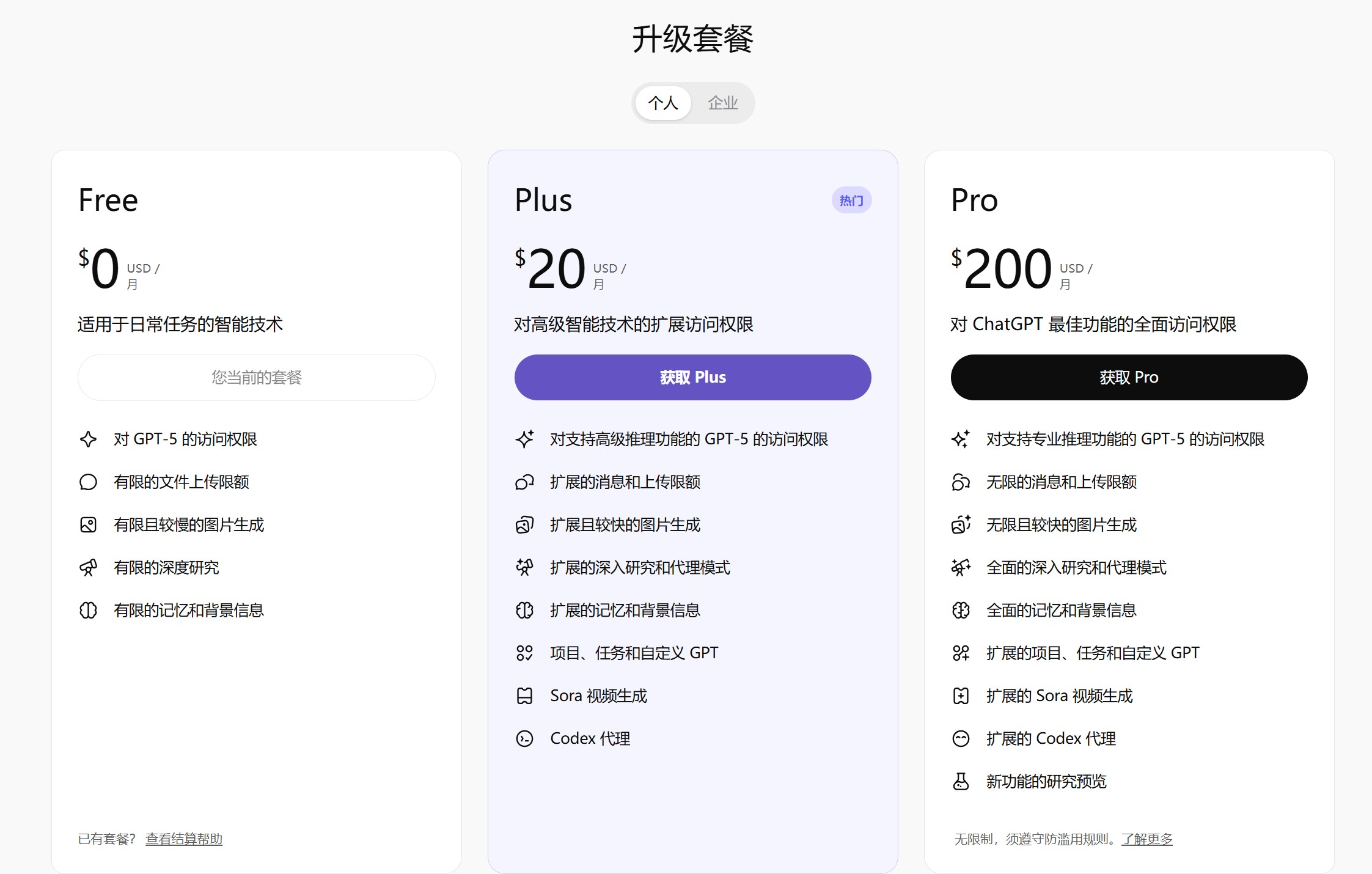Click the $20 price on Plus
Viewport: 1372px width, 874px height.
point(550,268)
